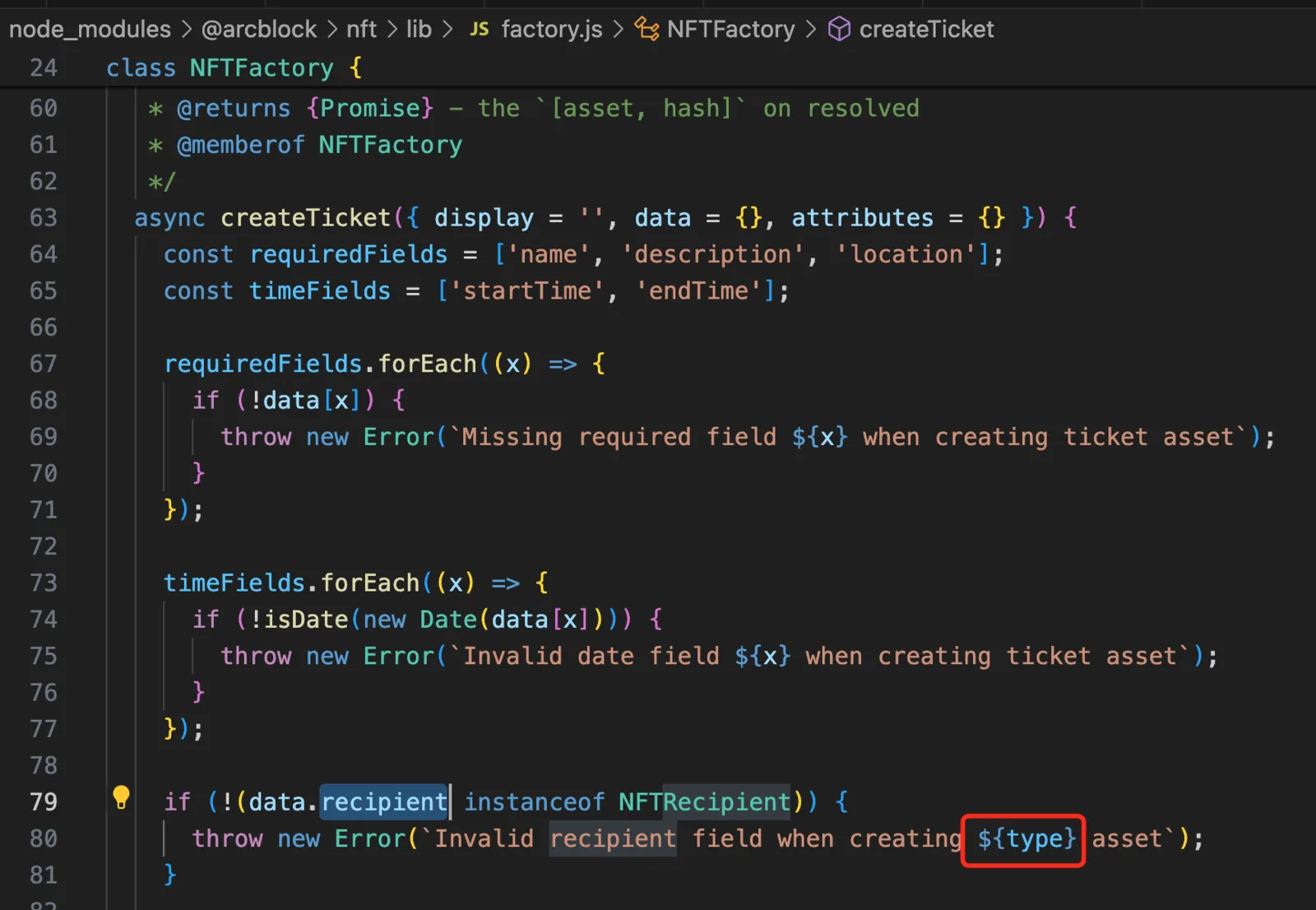The width and height of the screenshot is (1316, 910).
Task: Expand the chevron after node_modules breadcrumb
Action: tap(187, 30)
